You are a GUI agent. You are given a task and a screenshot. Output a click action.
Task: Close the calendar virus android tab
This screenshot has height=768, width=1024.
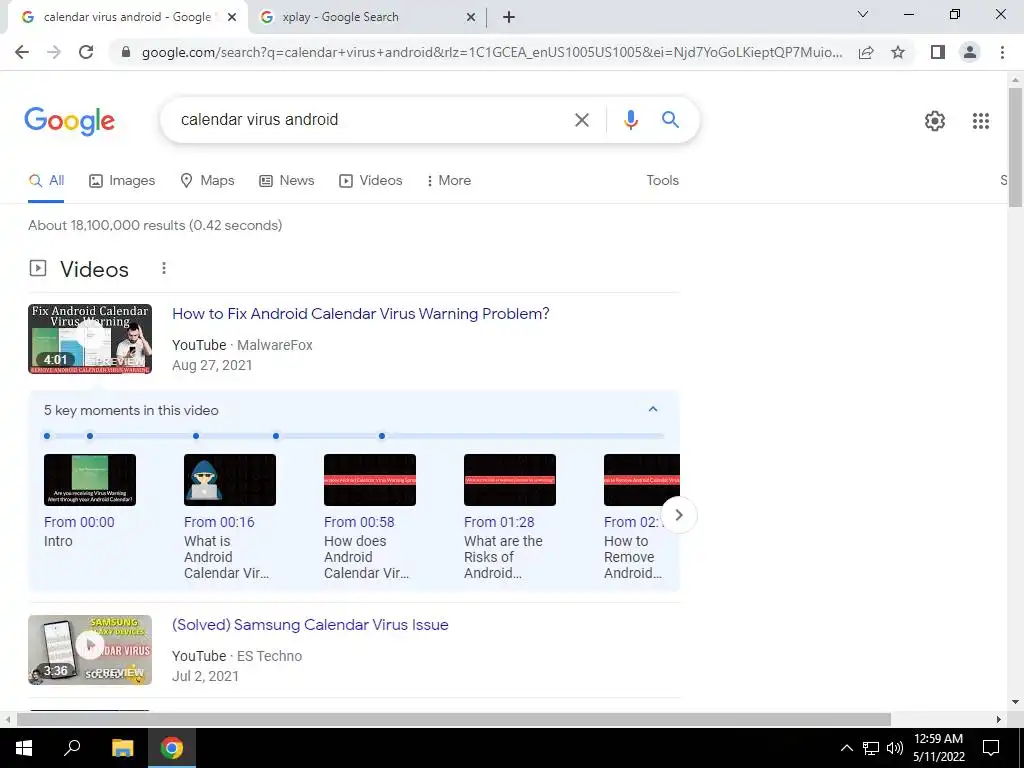coord(232,17)
